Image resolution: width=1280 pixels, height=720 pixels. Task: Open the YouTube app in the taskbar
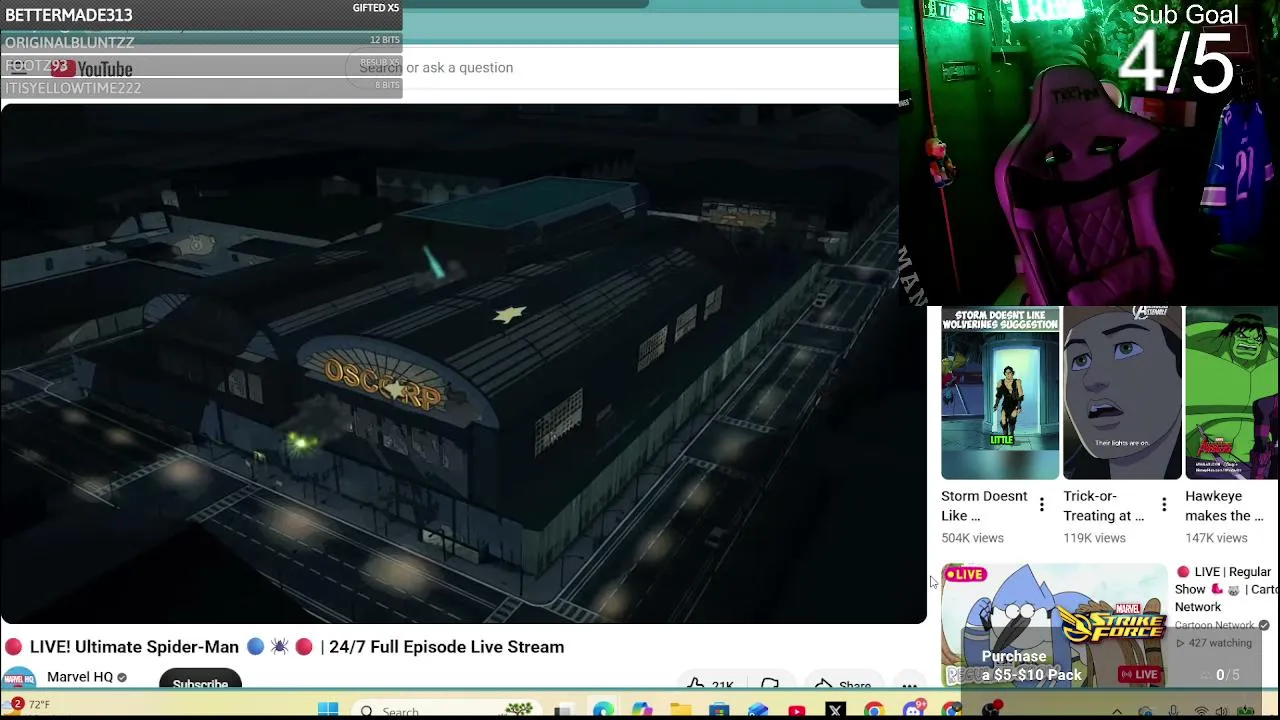click(797, 711)
